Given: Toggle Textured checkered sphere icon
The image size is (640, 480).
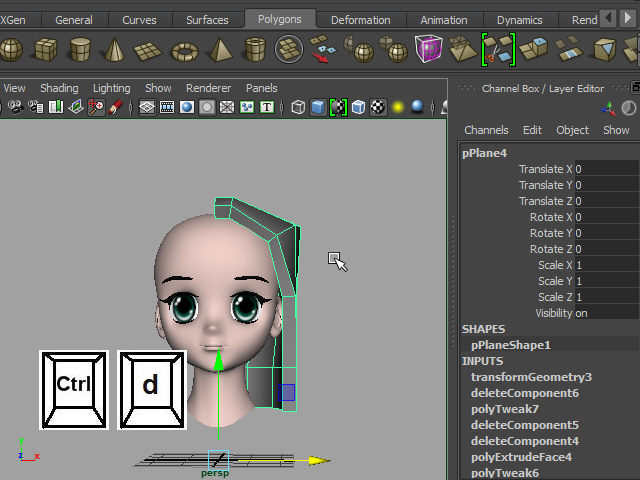Looking at the screenshot, I should [378, 107].
